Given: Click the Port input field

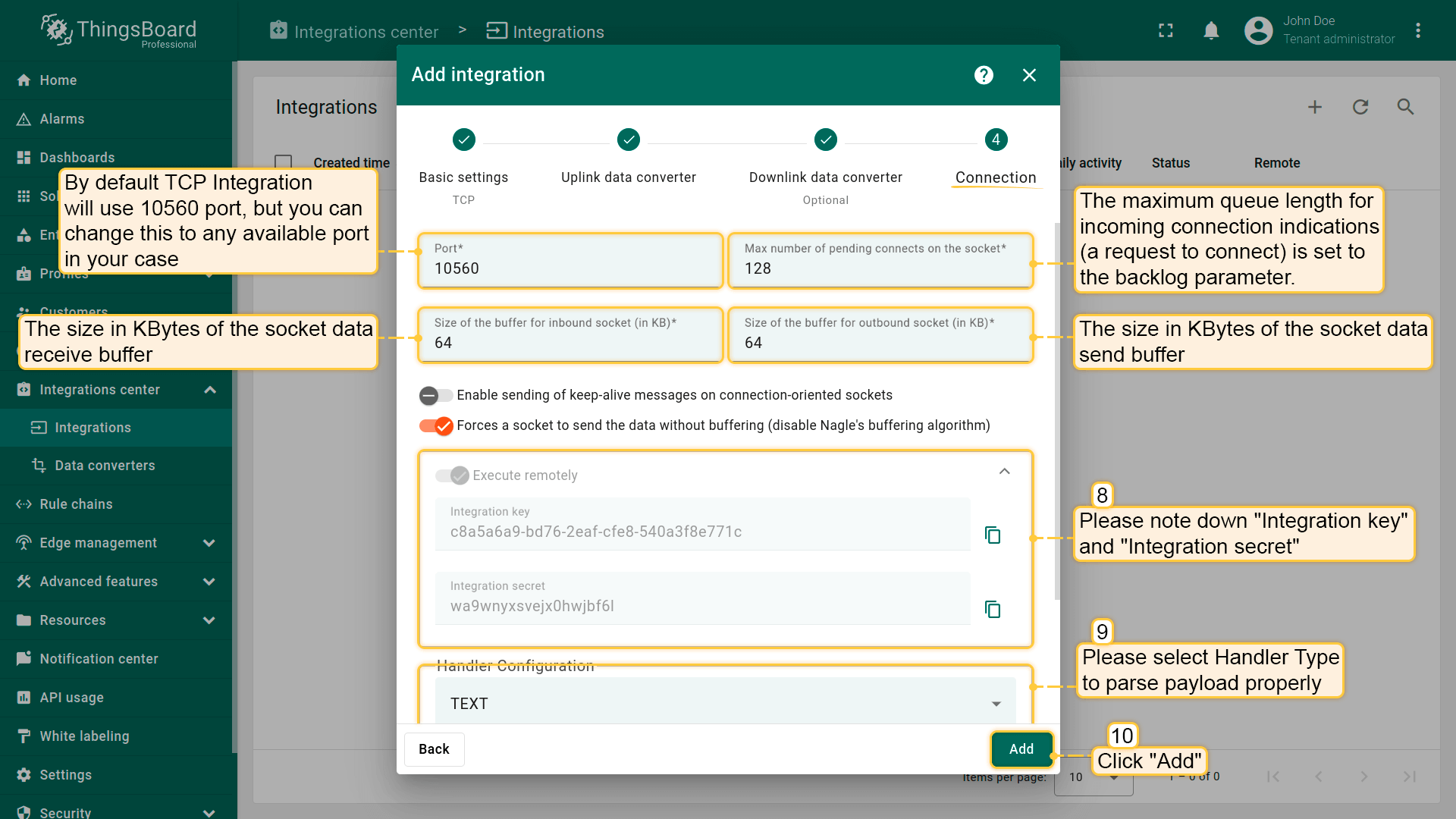Looking at the screenshot, I should [x=570, y=267].
